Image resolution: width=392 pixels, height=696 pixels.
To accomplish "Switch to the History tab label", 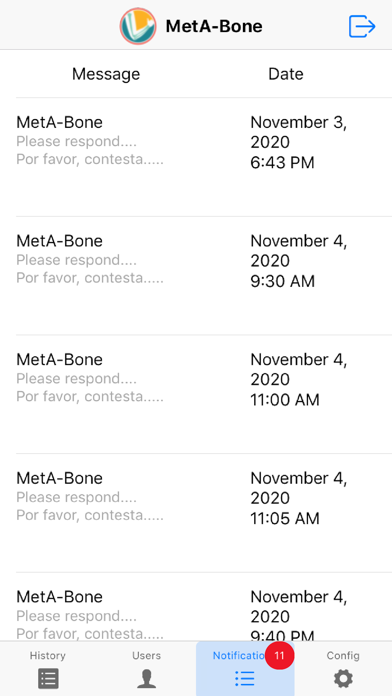I will (x=48, y=655).
